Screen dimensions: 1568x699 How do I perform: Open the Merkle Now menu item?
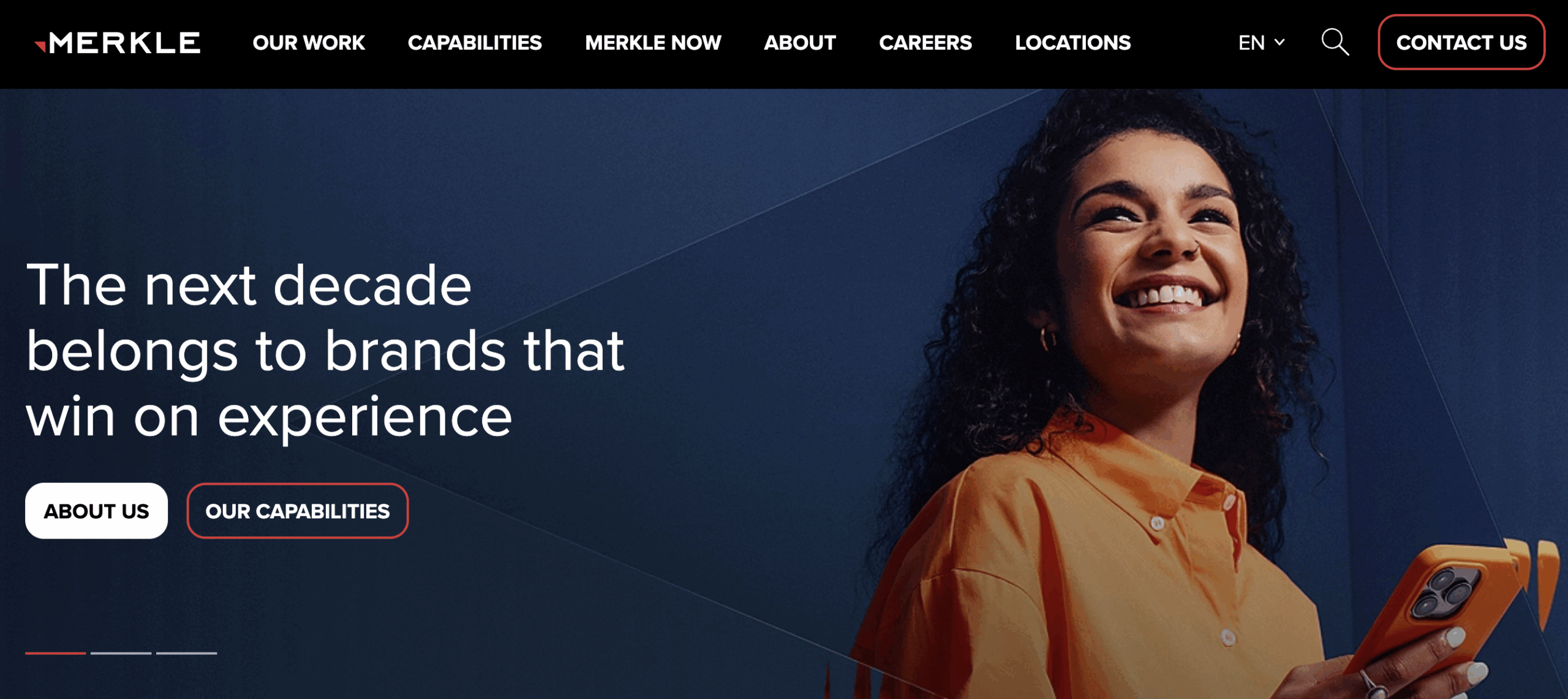pos(653,42)
